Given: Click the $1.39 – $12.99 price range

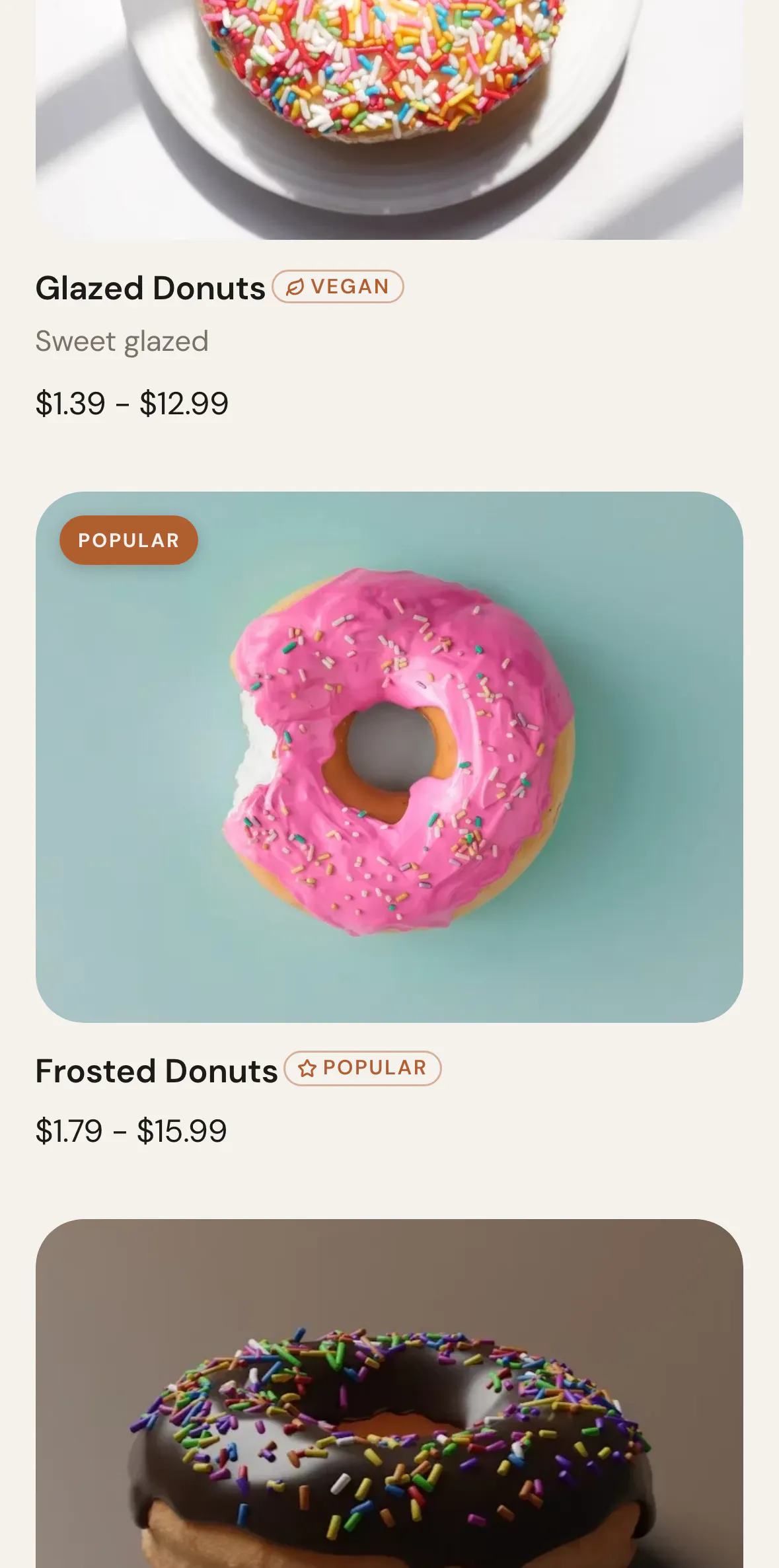Looking at the screenshot, I should coord(132,403).
